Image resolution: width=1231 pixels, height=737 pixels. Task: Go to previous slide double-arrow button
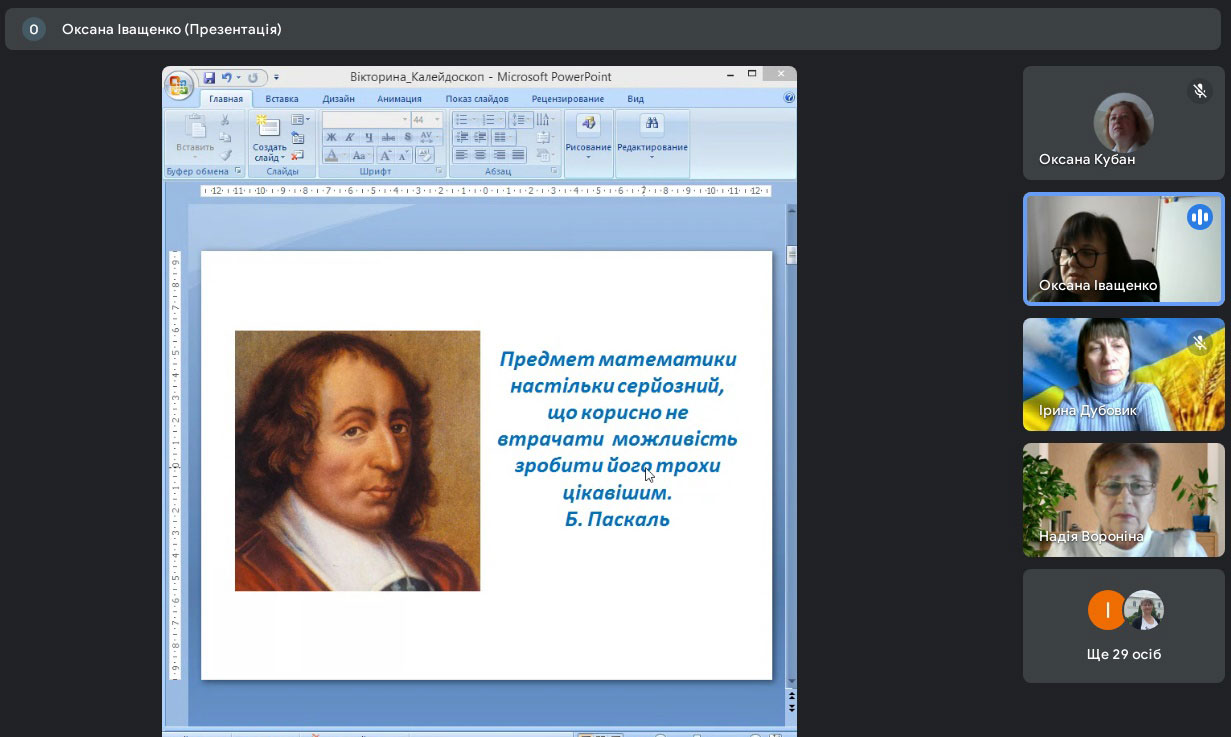[792, 695]
